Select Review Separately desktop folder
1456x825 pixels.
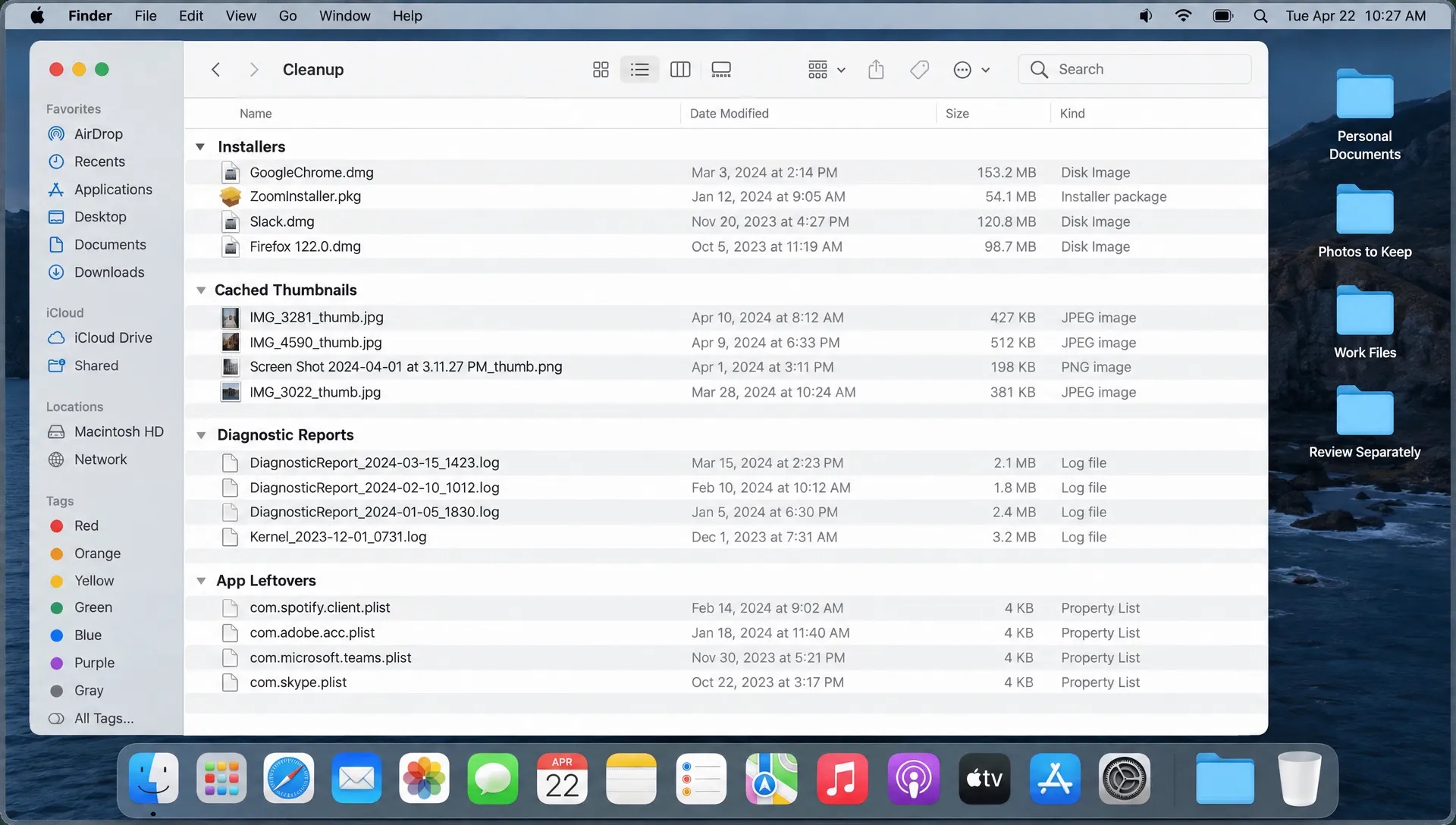click(1364, 422)
